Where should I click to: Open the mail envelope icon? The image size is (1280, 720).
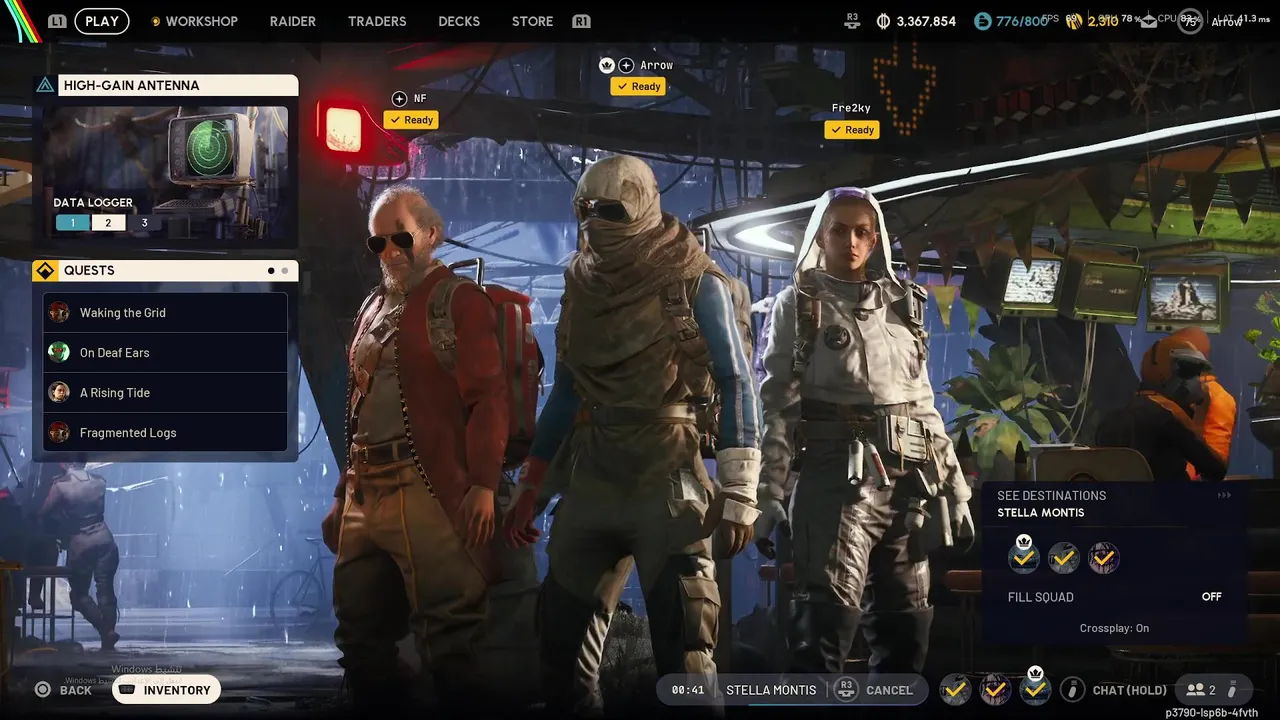pyautogui.click(x=1150, y=20)
